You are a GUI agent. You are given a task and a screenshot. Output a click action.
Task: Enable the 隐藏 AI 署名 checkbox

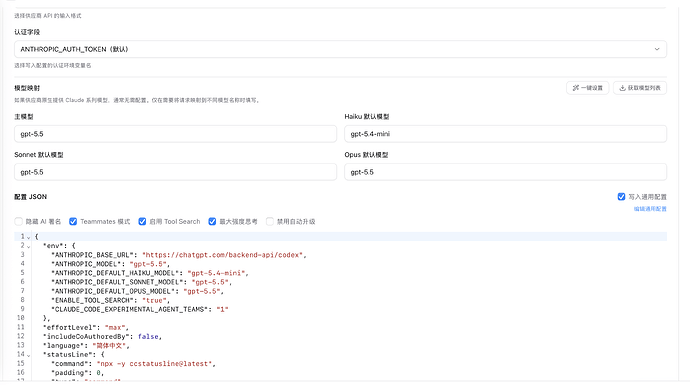coord(18,221)
